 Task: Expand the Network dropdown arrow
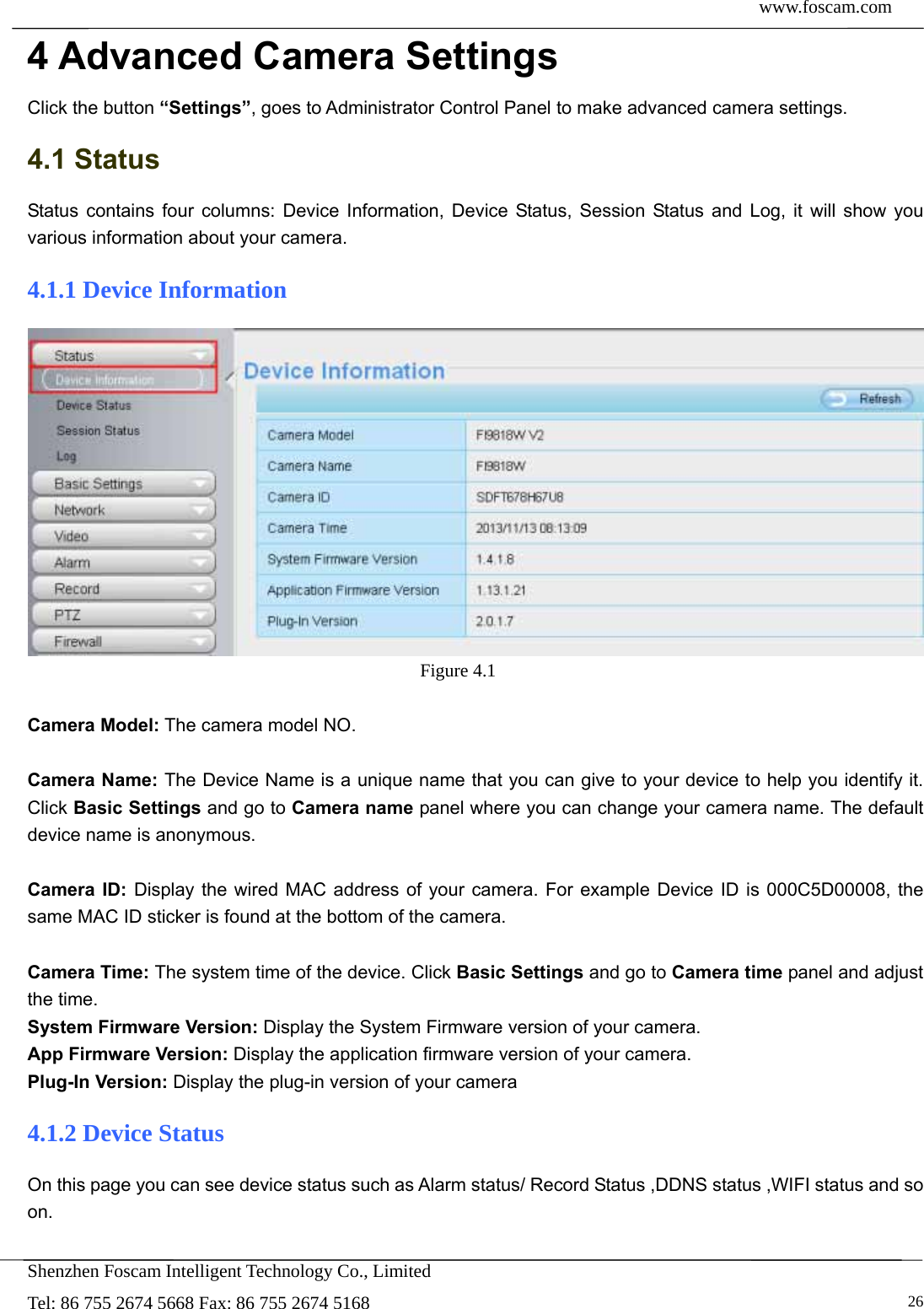[201, 509]
